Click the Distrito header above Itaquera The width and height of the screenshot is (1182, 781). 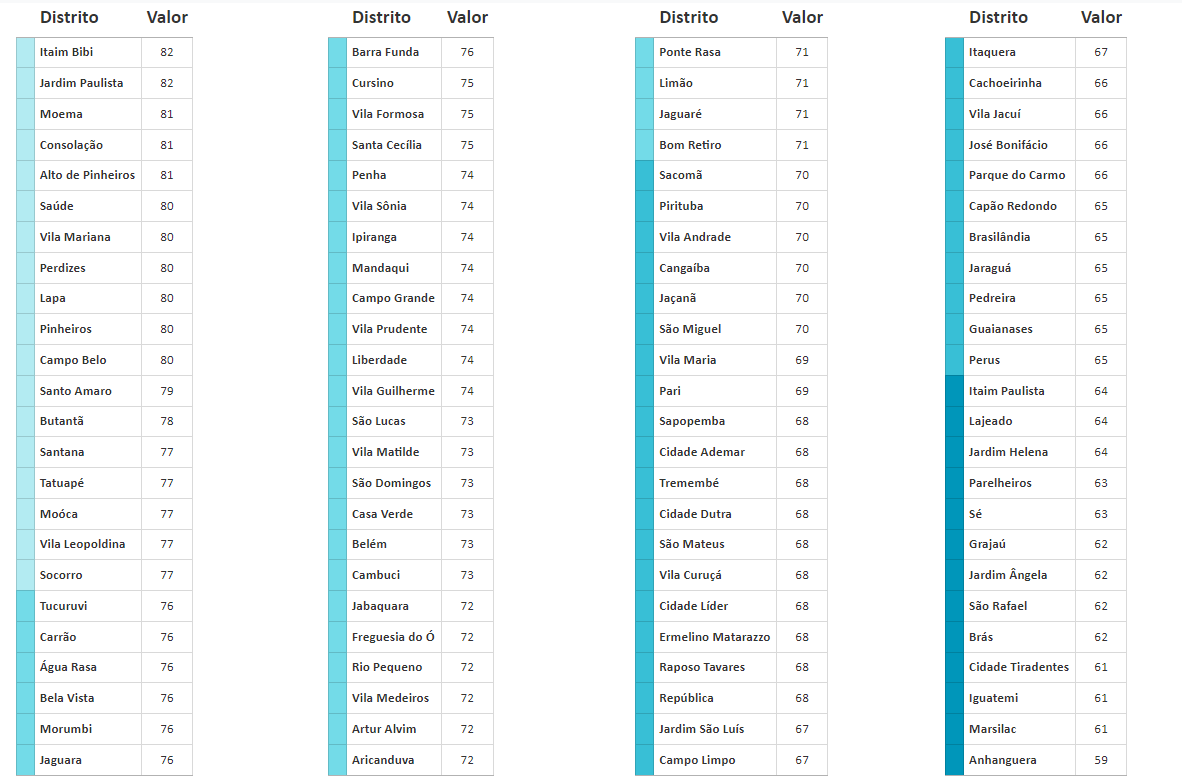(998, 17)
